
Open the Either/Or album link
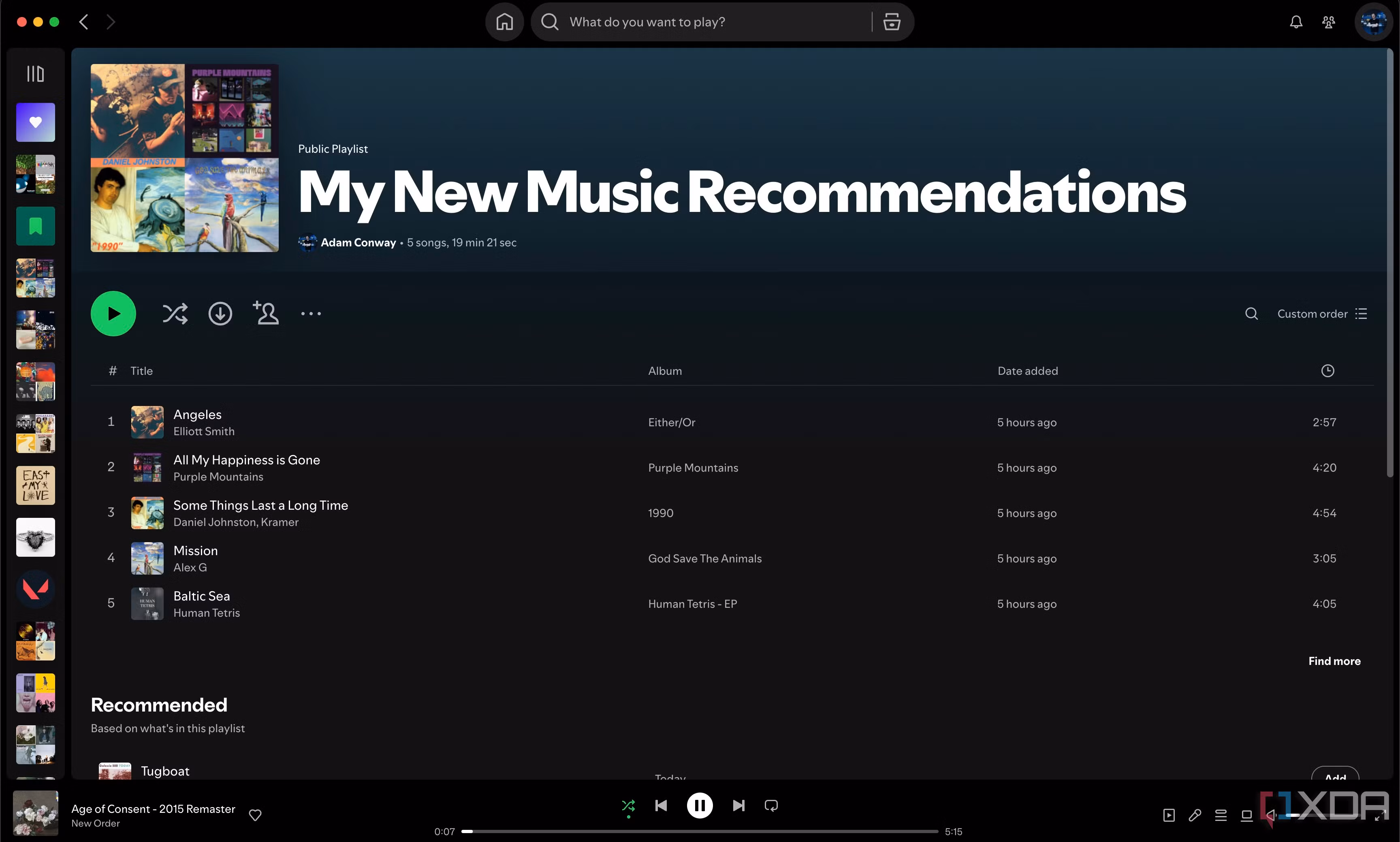pyautogui.click(x=672, y=422)
